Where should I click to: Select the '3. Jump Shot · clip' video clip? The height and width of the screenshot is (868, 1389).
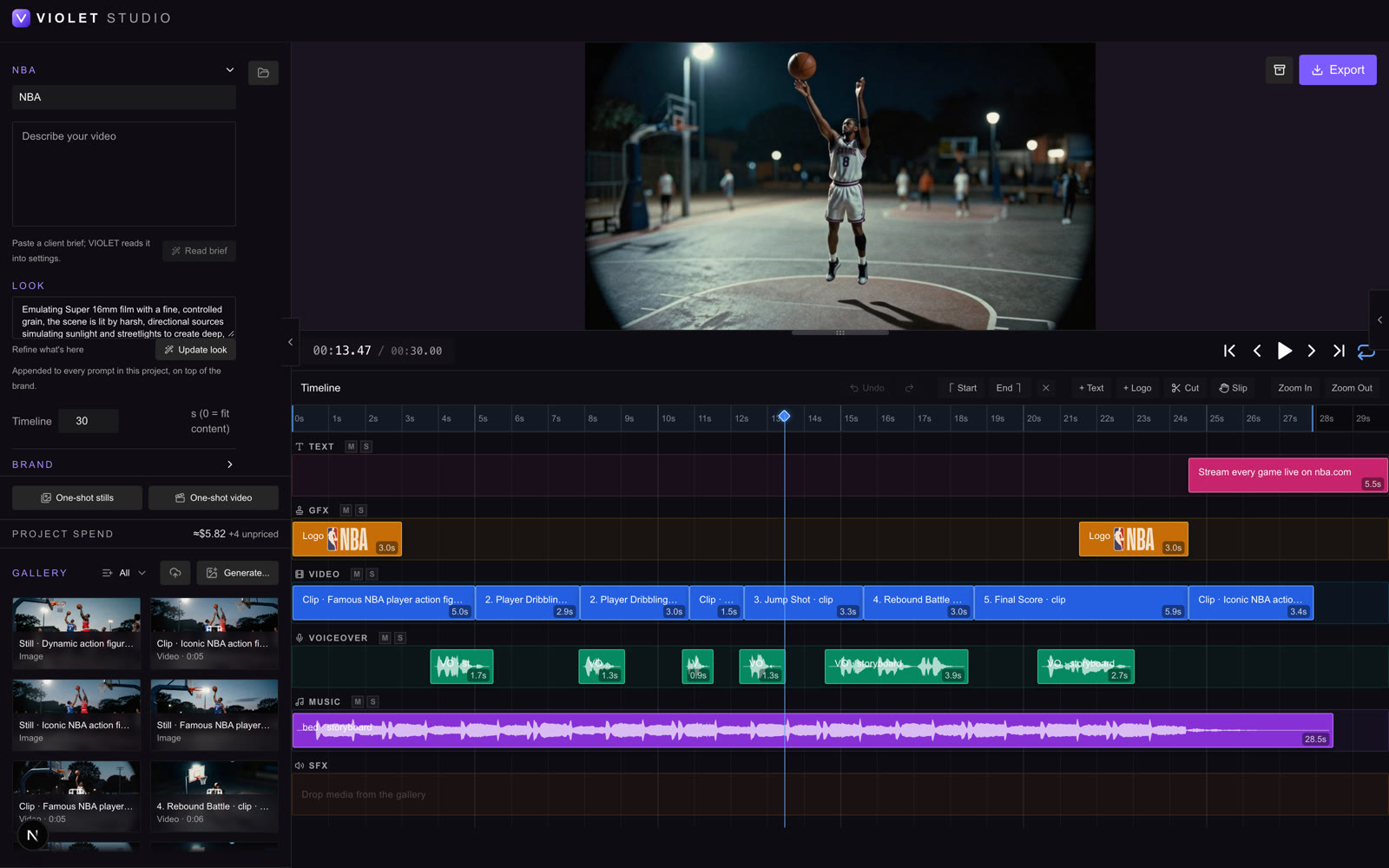pyautogui.click(x=804, y=603)
